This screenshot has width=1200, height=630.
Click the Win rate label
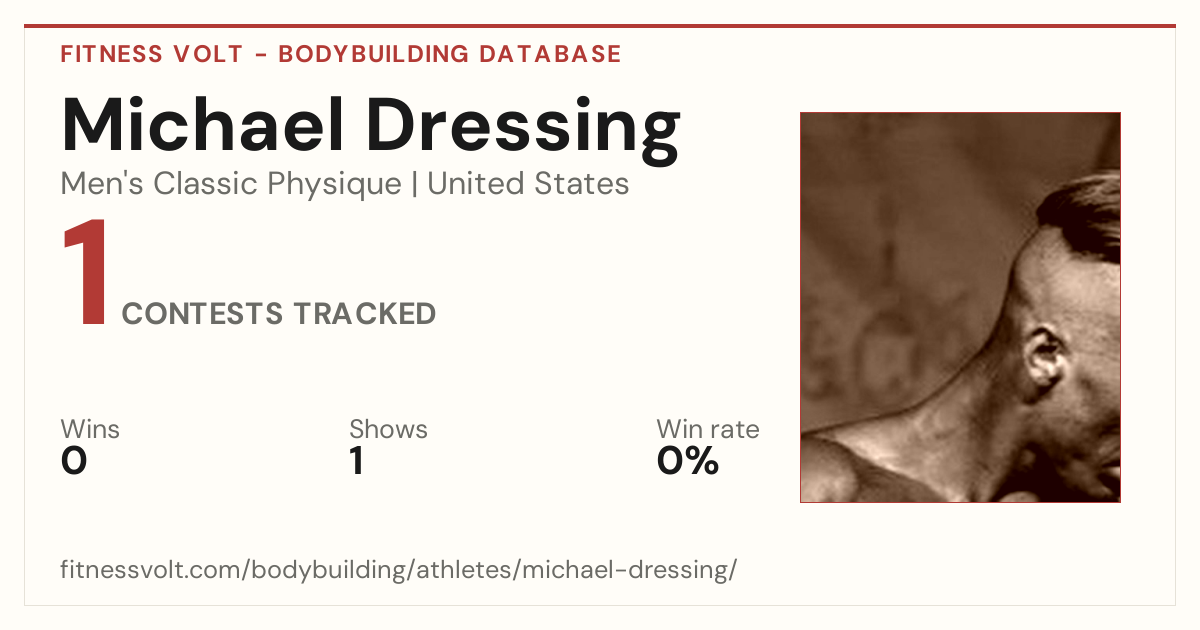pos(708,430)
